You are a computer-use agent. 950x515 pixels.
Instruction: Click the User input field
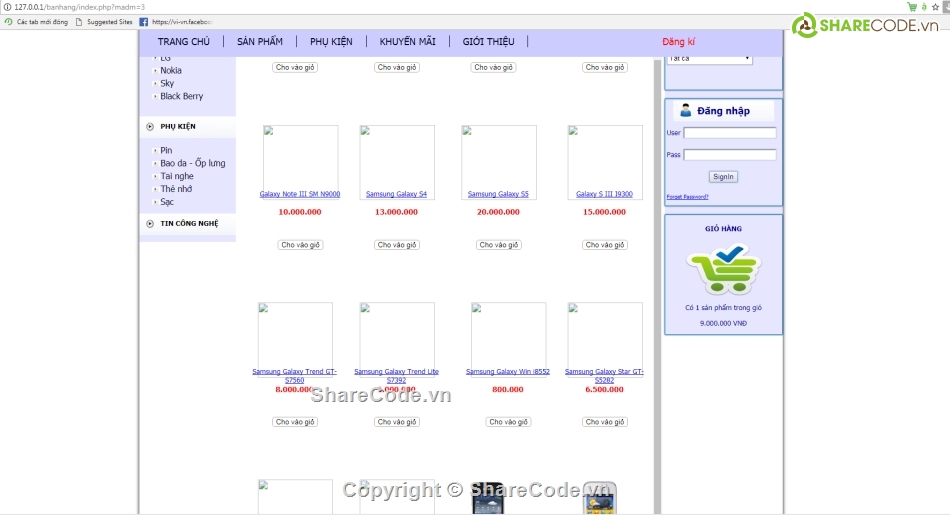click(729, 133)
